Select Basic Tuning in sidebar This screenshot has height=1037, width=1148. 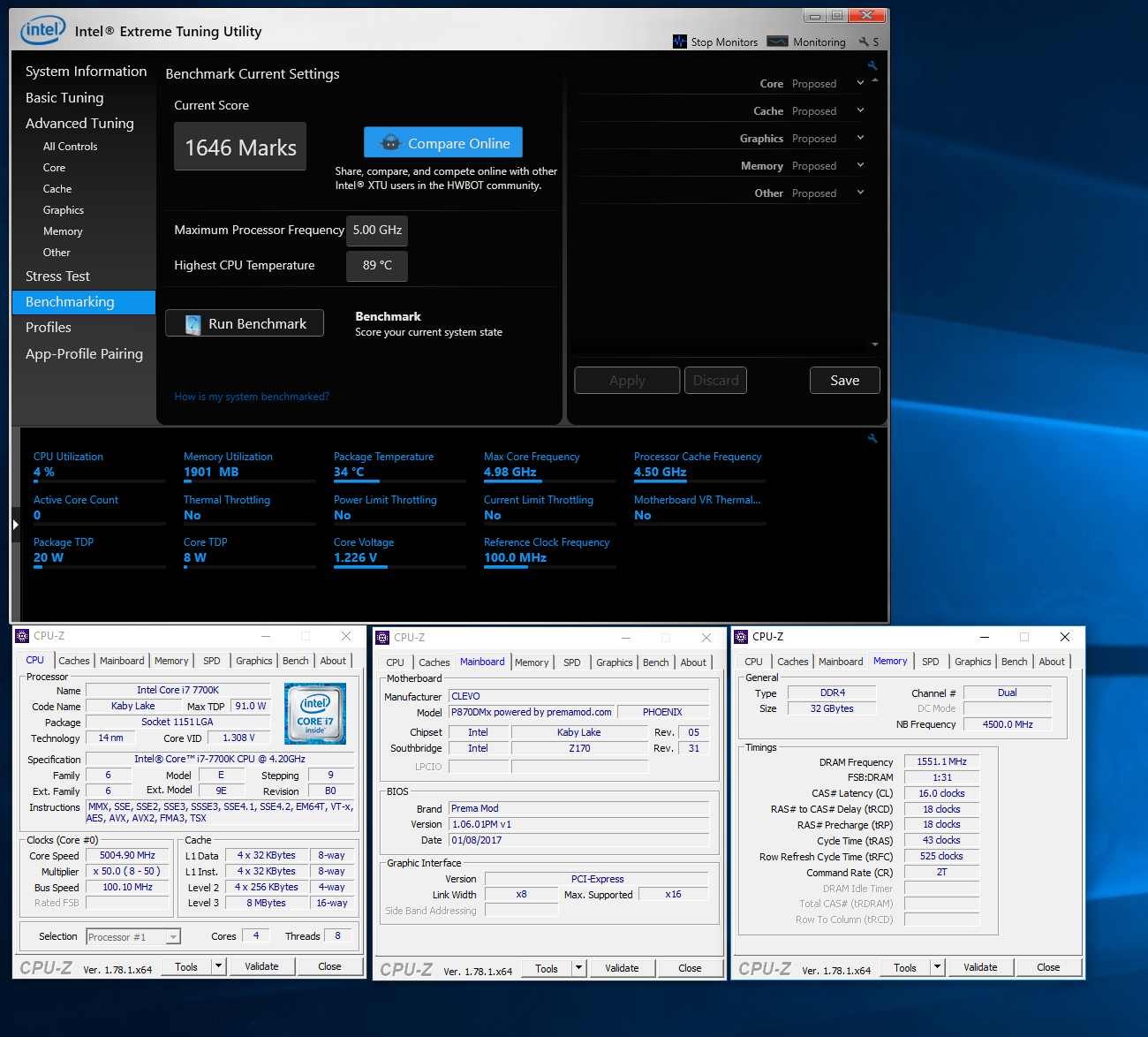[x=64, y=98]
